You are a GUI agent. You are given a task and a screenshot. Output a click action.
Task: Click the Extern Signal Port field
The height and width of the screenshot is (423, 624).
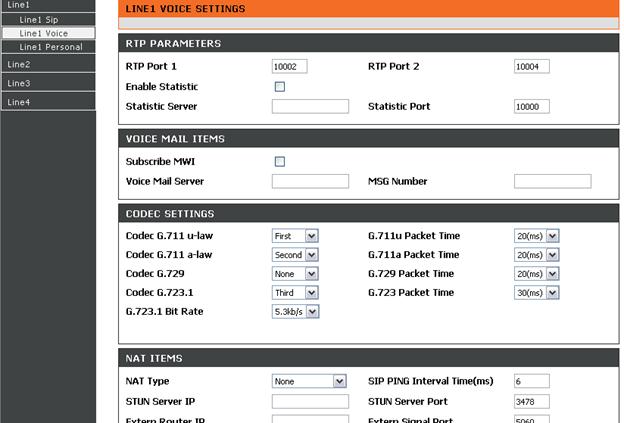click(532, 419)
